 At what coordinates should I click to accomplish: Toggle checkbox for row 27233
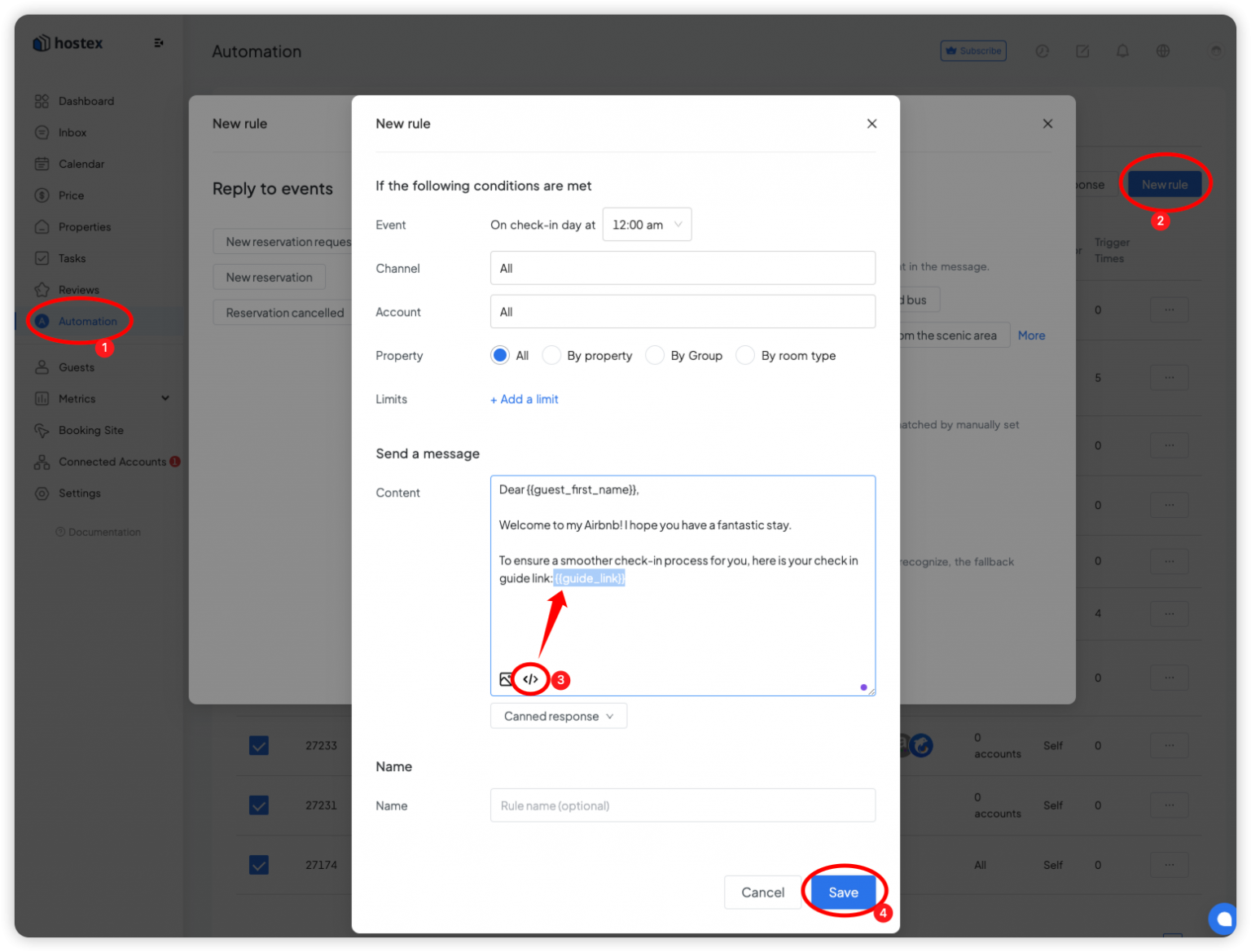click(259, 745)
